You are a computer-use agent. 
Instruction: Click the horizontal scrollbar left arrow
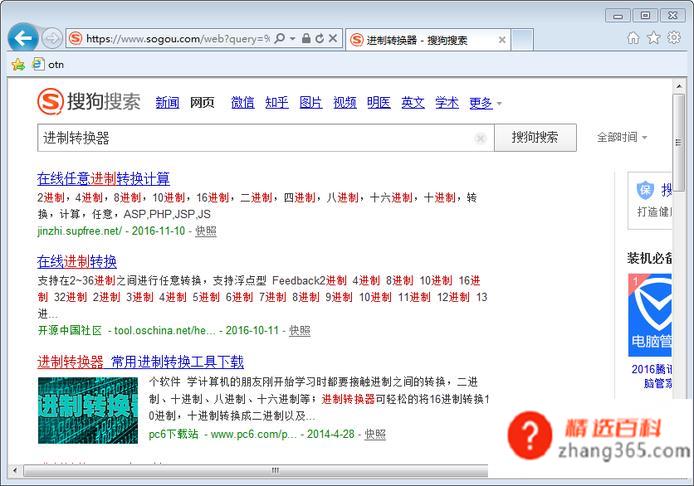point(15,470)
